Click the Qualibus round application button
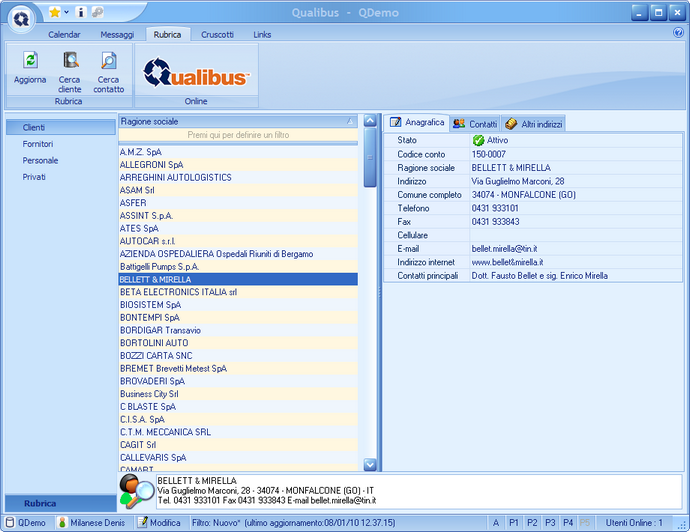This screenshot has height=532, width=690. [20, 16]
